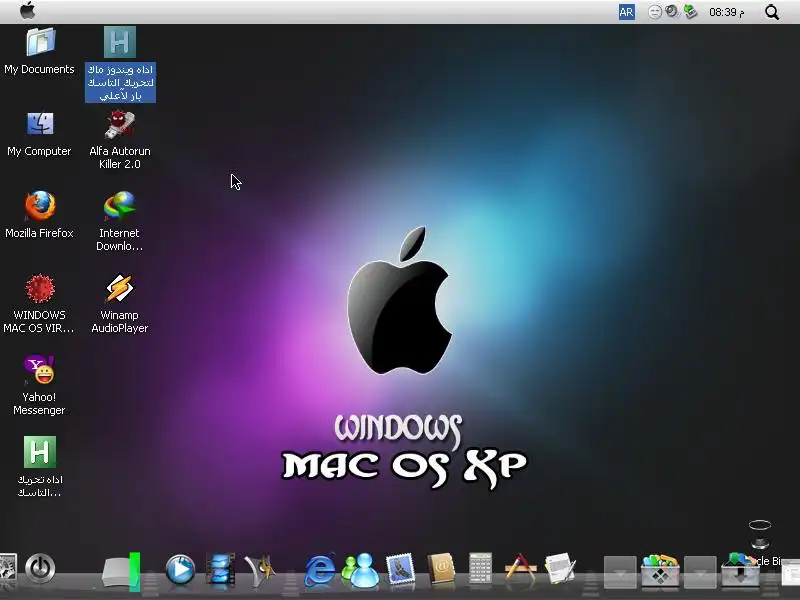Screen dimensions: 800x600
Task: Open the film strip video dock icon
Action: click(x=220, y=569)
